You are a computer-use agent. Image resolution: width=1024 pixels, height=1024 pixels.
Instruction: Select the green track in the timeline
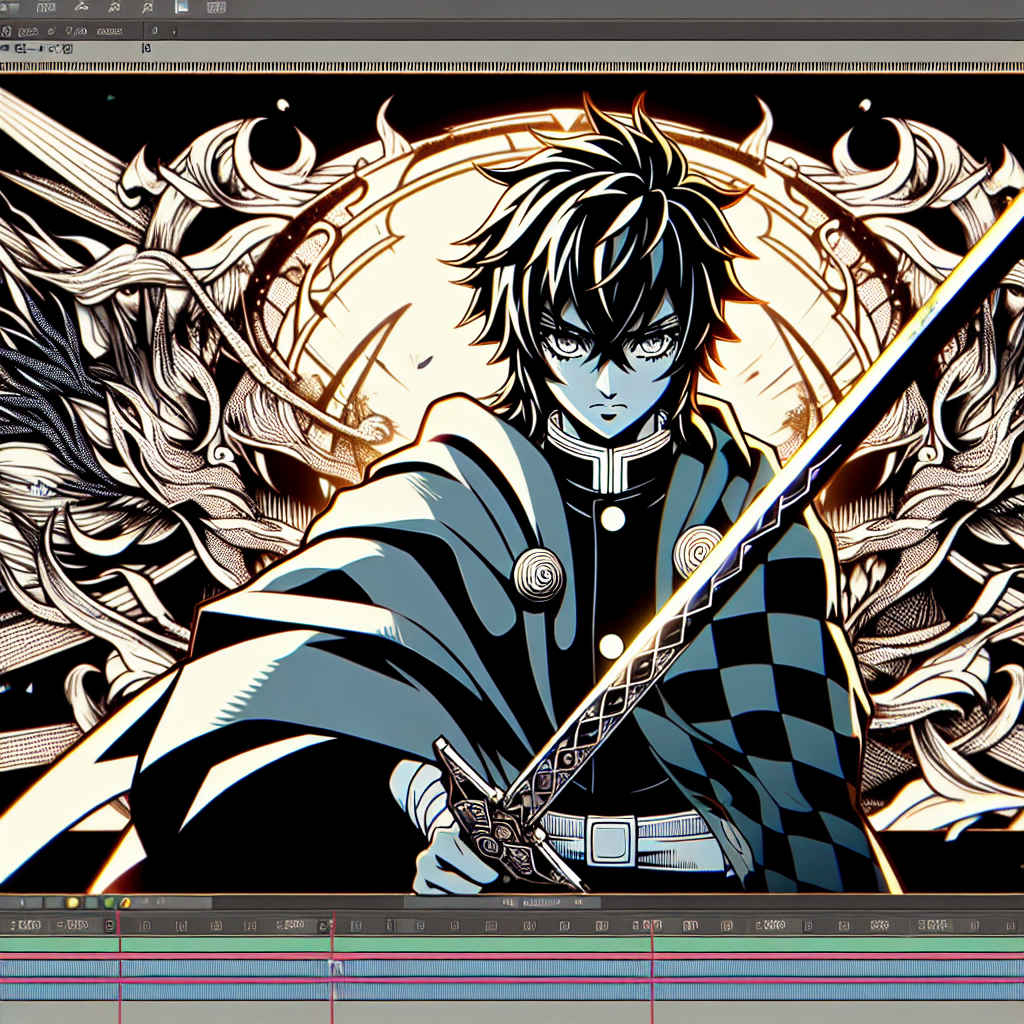512,944
